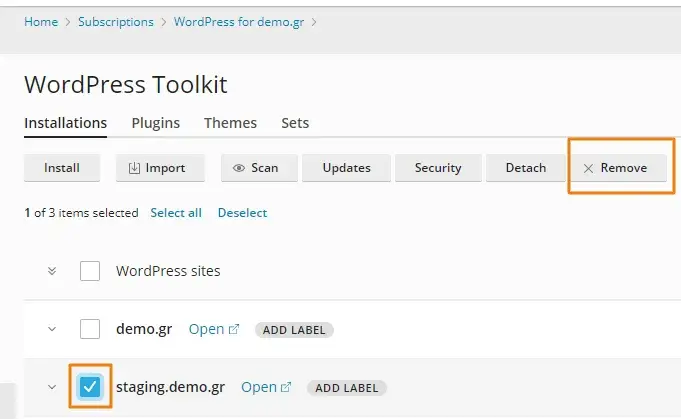681x419 pixels.
Task: Collapse the WordPress sites group
Action: coord(52,271)
